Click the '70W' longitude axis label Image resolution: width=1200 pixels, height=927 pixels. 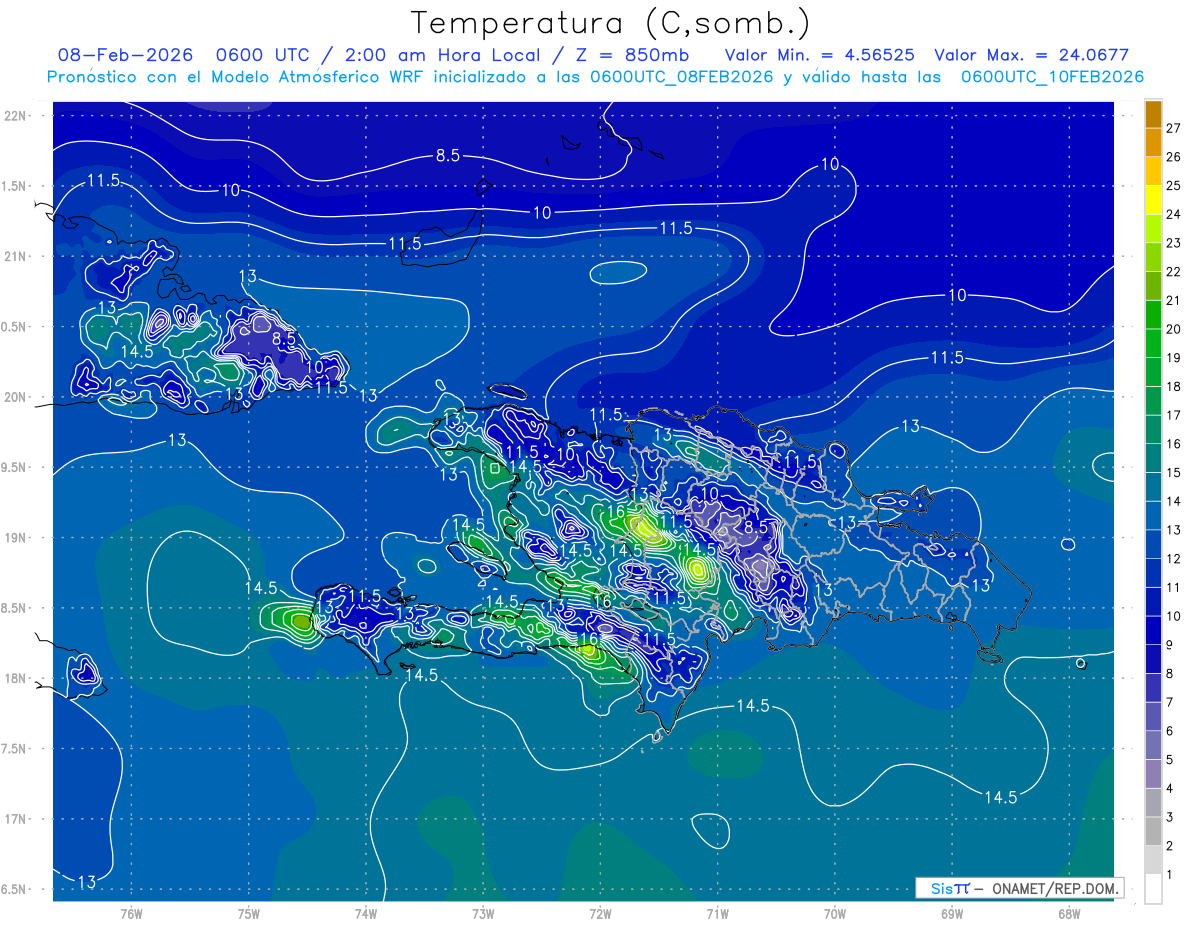tap(835, 913)
